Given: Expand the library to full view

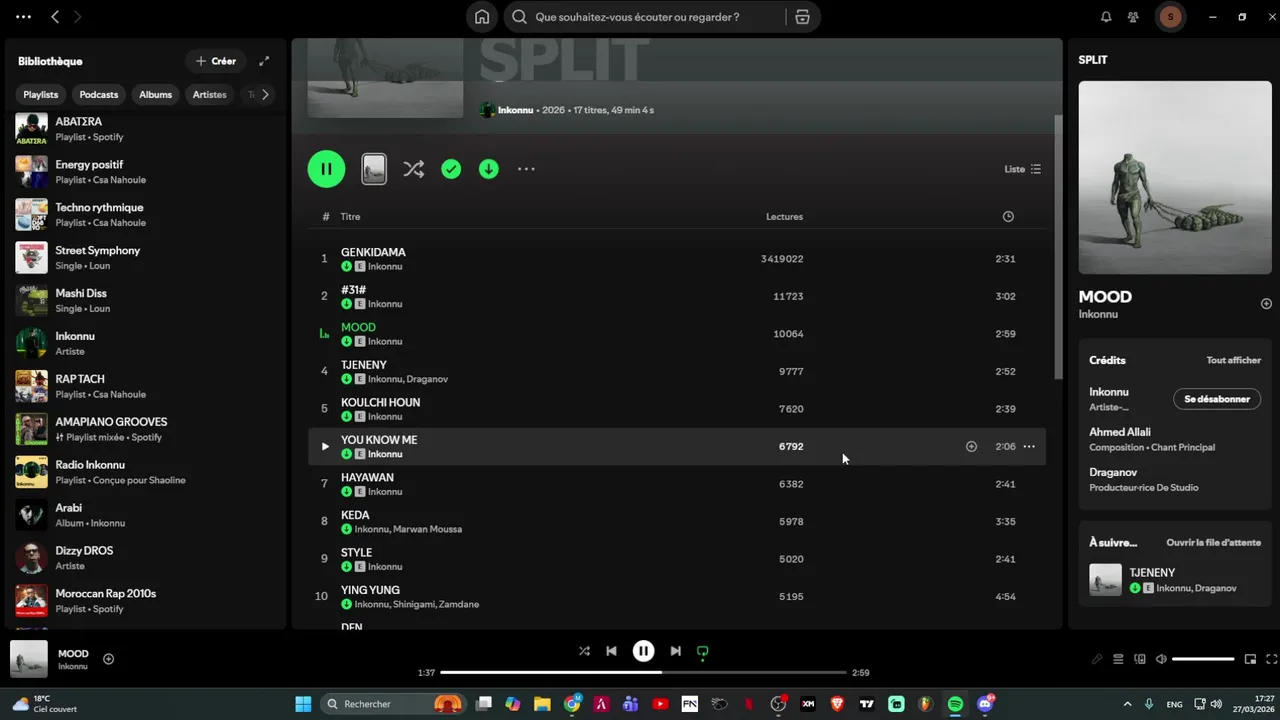Looking at the screenshot, I should [264, 61].
